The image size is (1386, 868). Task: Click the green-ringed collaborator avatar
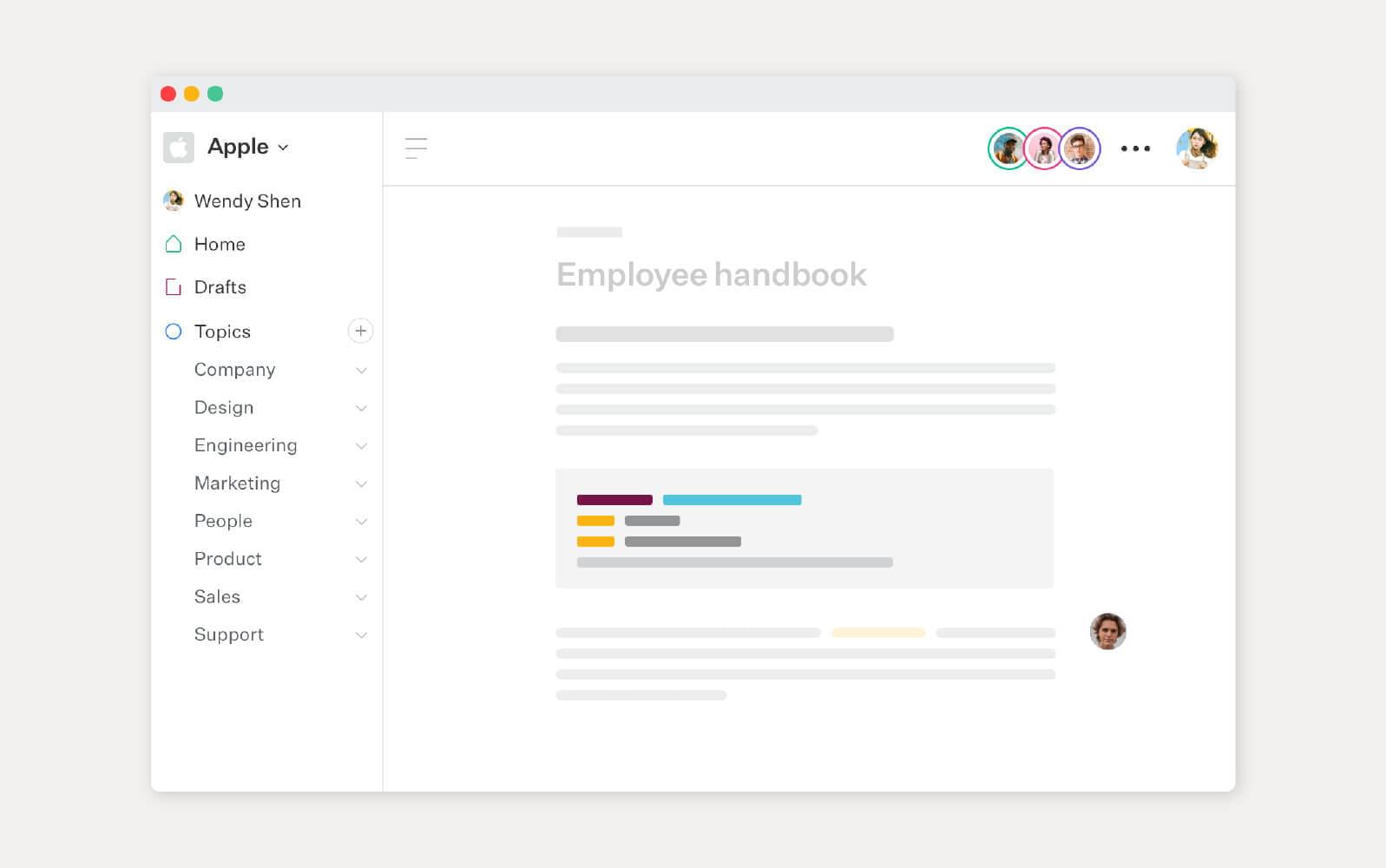pyautogui.click(x=1008, y=148)
